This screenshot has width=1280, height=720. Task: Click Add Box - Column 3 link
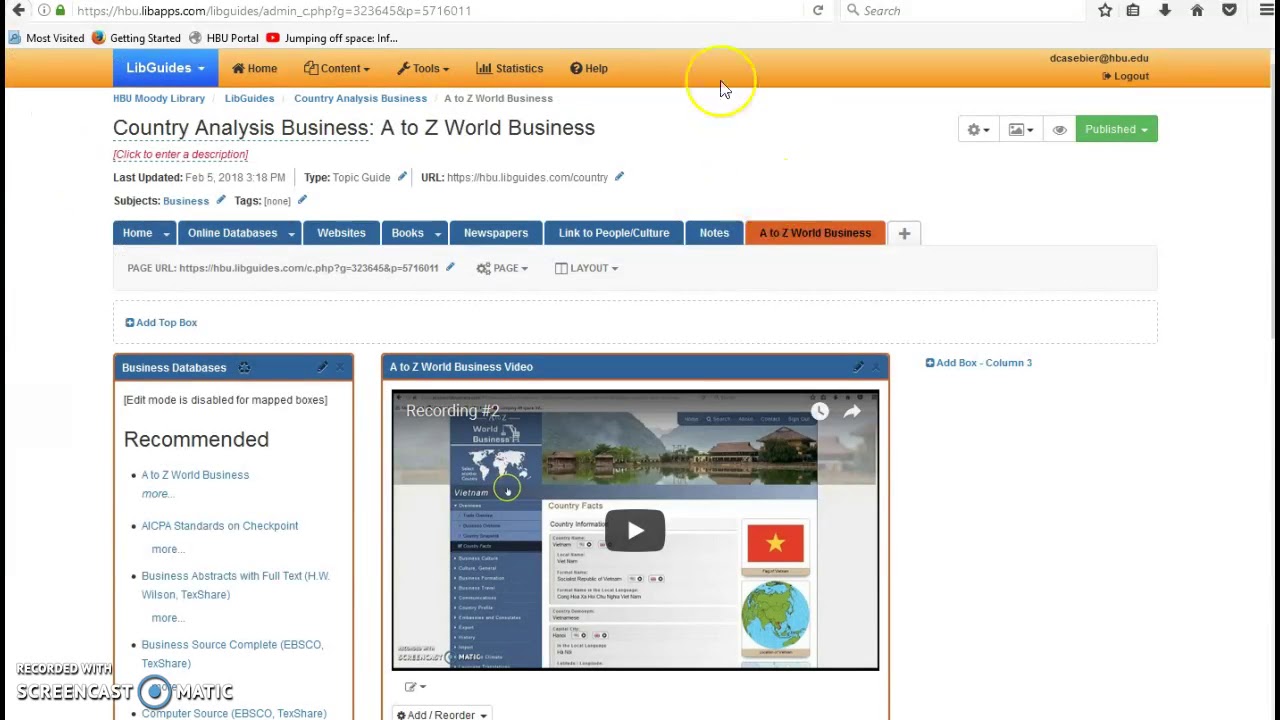979,363
